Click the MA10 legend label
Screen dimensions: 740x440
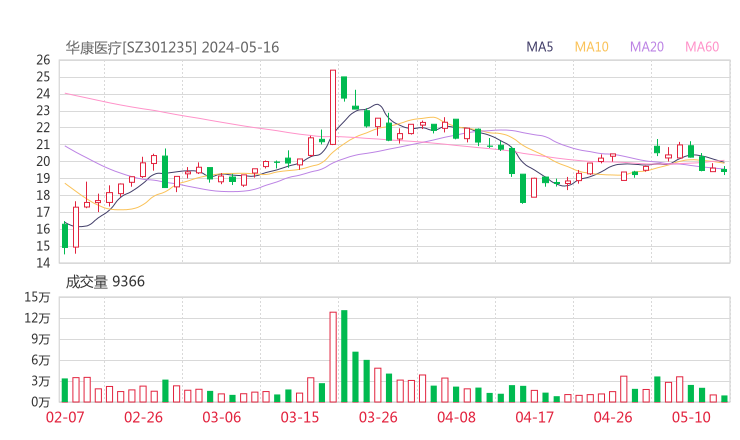tap(591, 47)
